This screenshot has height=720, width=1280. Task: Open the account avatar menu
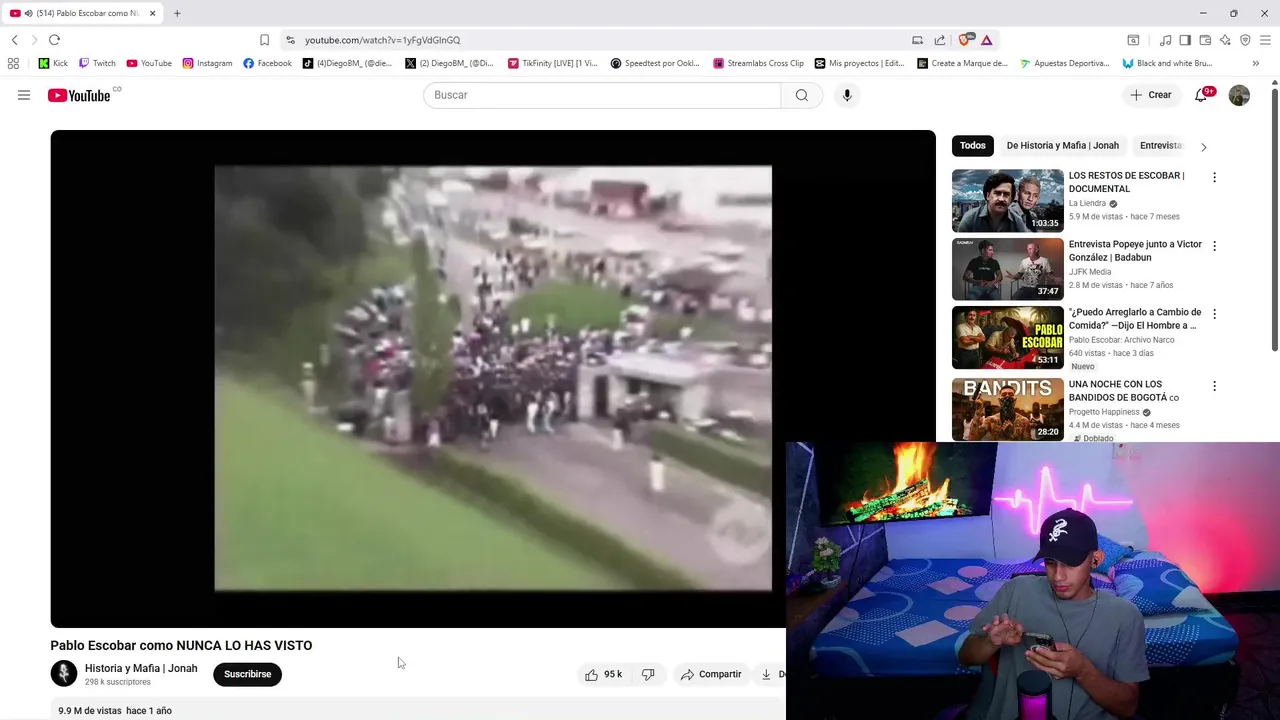1239,95
